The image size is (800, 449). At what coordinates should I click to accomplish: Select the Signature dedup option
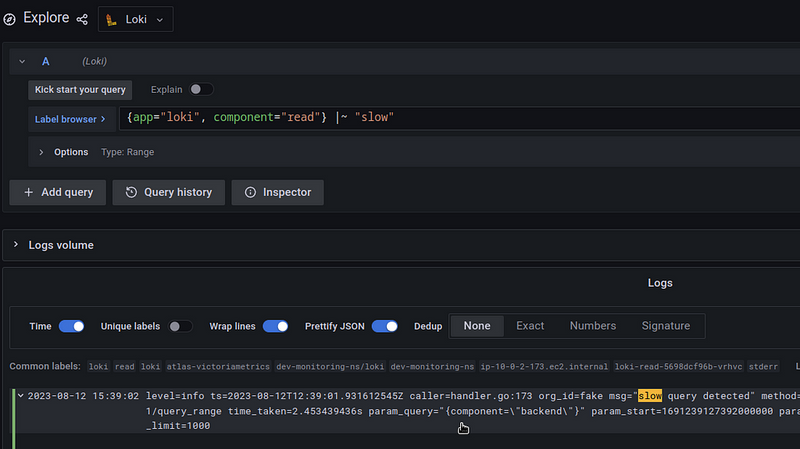pos(665,326)
